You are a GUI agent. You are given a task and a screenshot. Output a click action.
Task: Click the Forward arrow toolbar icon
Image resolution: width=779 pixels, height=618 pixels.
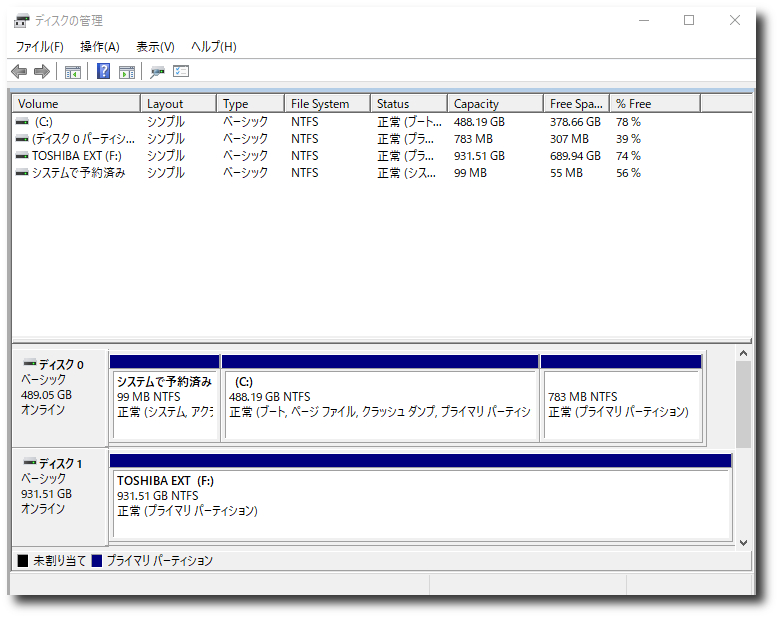click(x=42, y=72)
